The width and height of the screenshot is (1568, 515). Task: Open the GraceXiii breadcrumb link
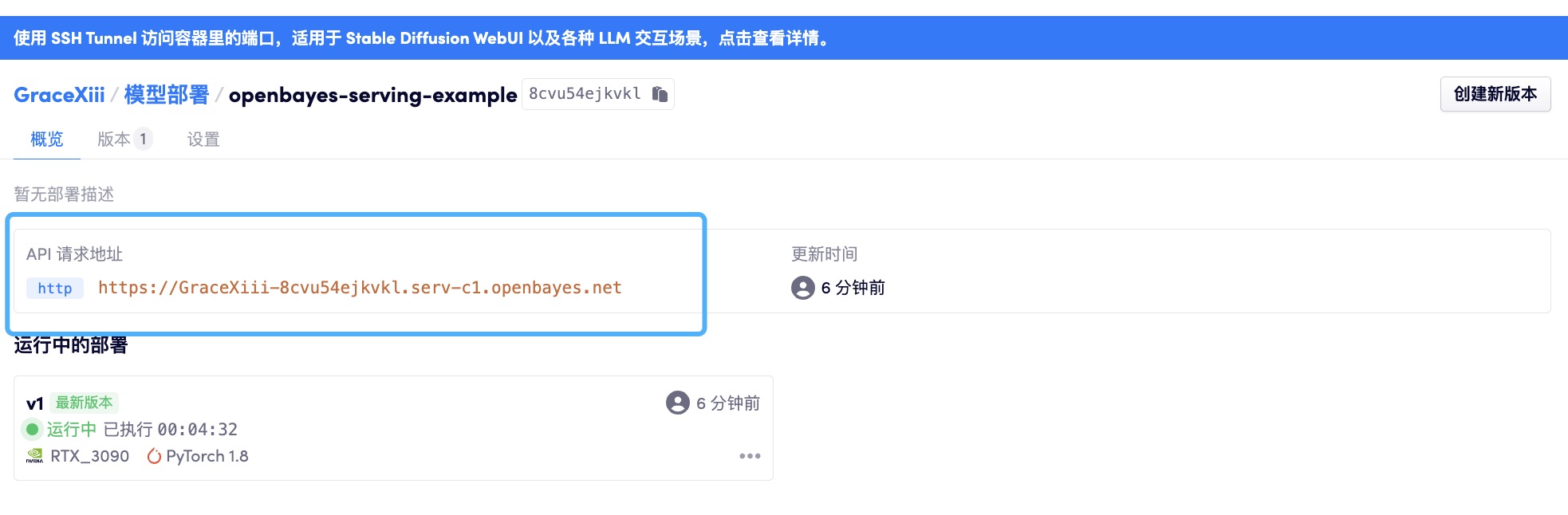tap(59, 95)
